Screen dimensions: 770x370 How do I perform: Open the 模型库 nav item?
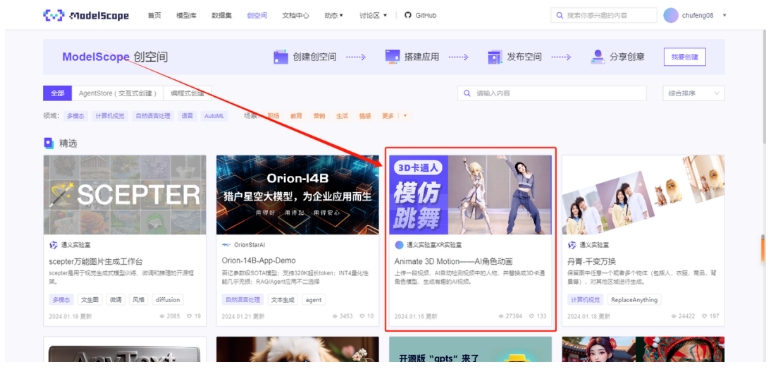(x=186, y=15)
